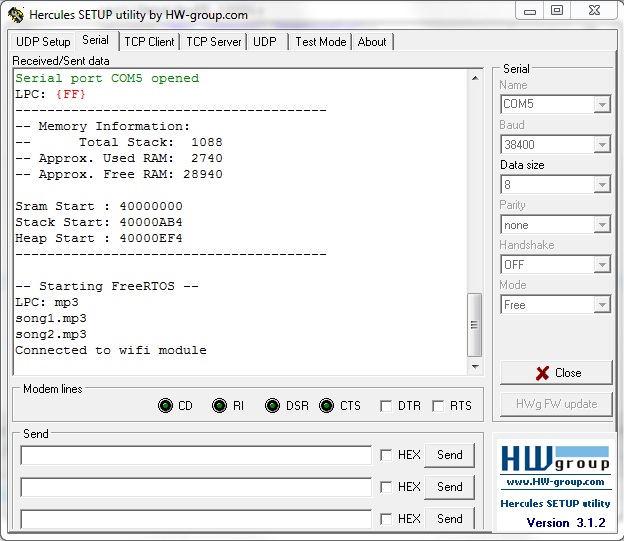Visit the www.HW-group.com link

[x=555, y=482]
